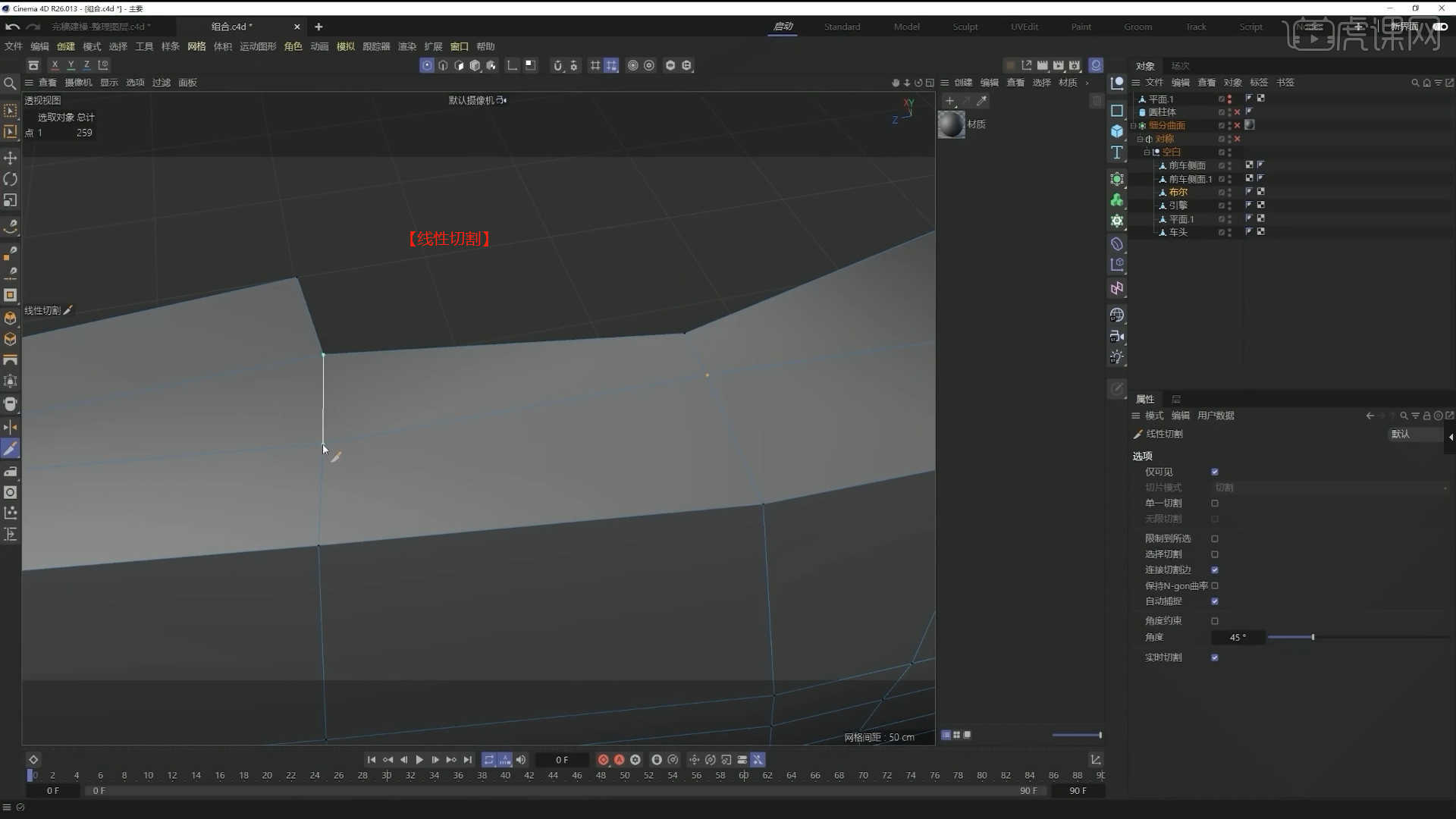Click the material eyedropper icon
Image resolution: width=1456 pixels, height=819 pixels.
click(x=982, y=100)
